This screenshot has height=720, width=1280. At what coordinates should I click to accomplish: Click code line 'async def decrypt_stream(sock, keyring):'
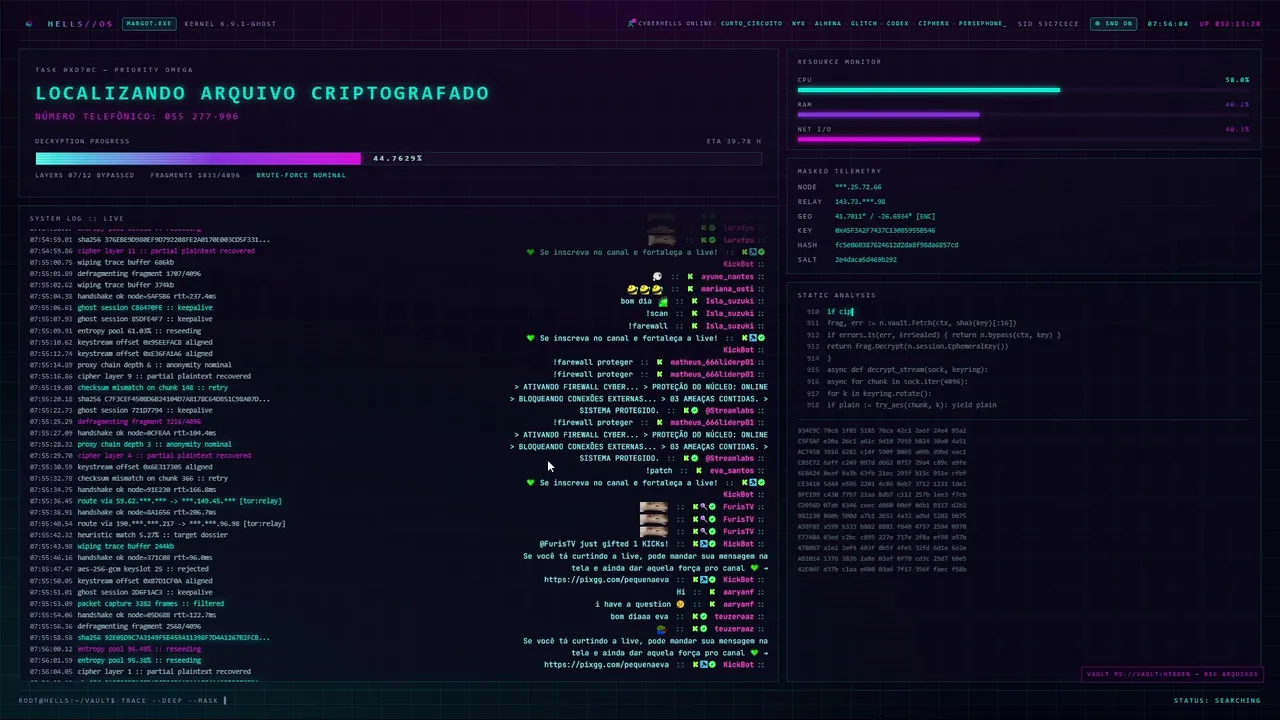(907, 370)
